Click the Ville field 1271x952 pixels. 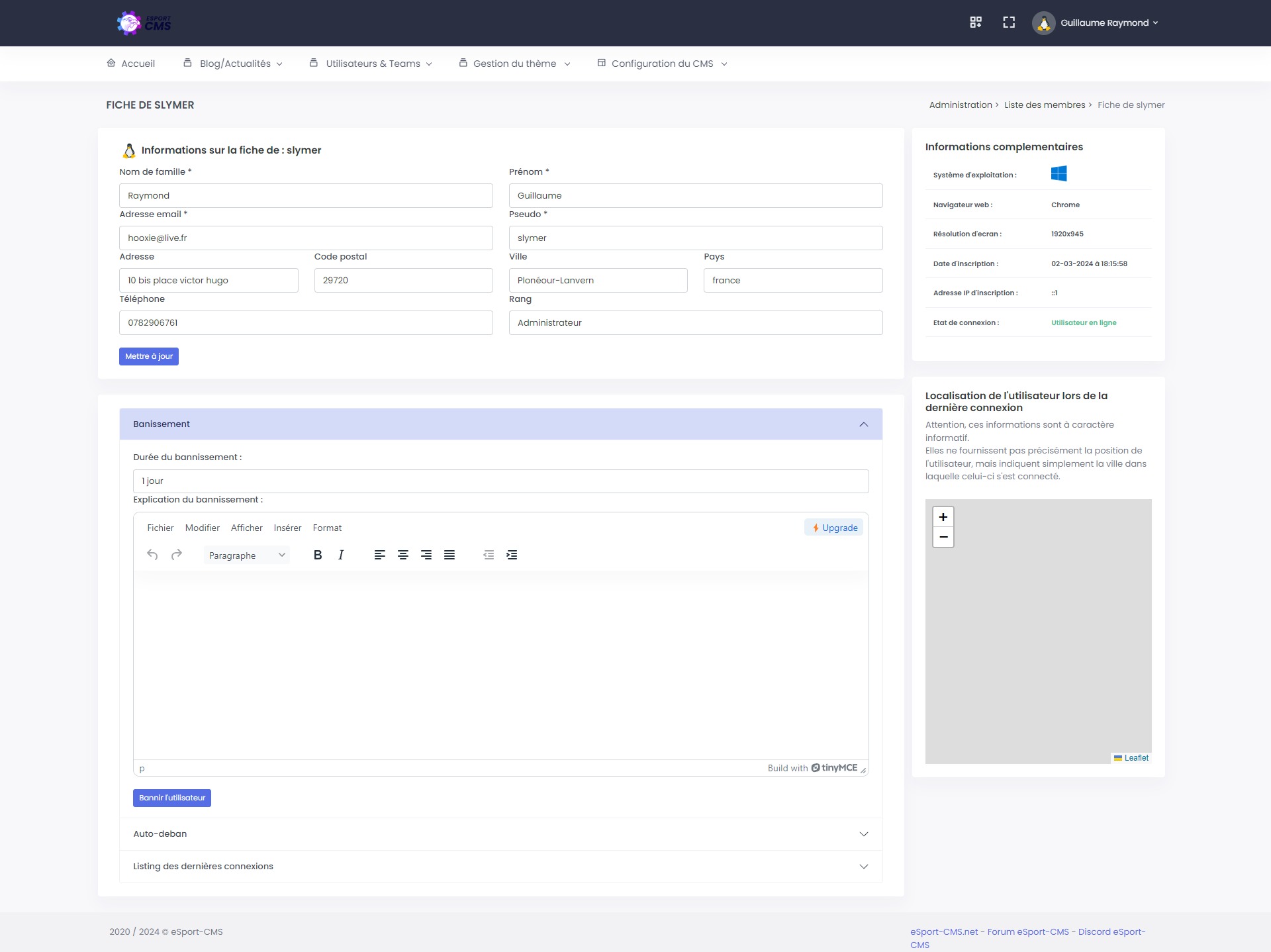pos(598,281)
